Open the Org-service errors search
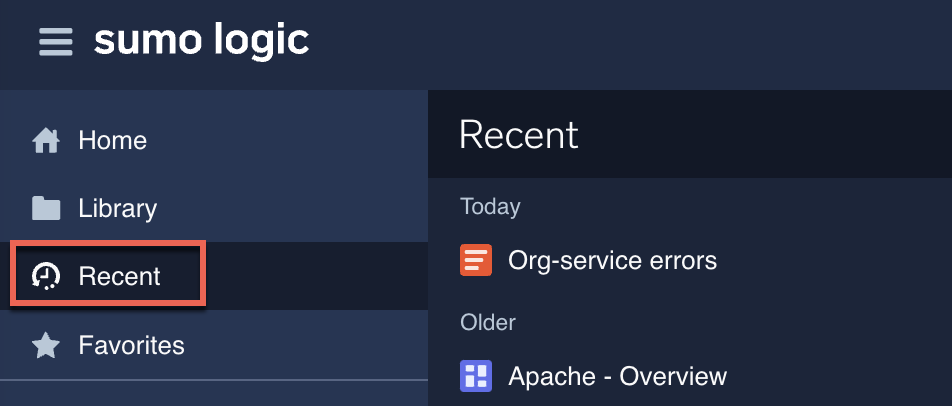Viewport: 952px width, 406px height. [612, 261]
